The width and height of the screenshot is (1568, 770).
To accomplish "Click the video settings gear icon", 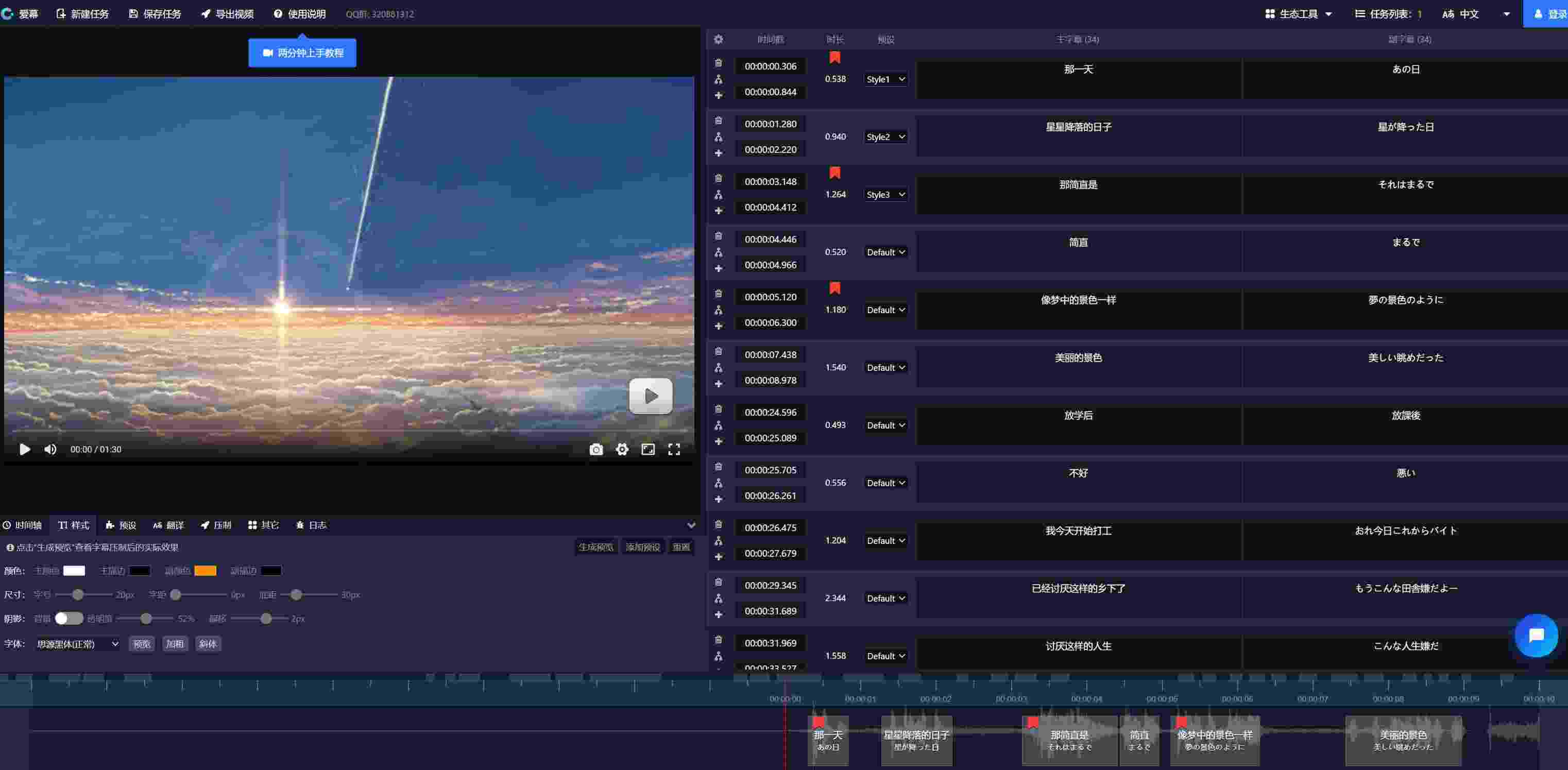I will click(621, 449).
